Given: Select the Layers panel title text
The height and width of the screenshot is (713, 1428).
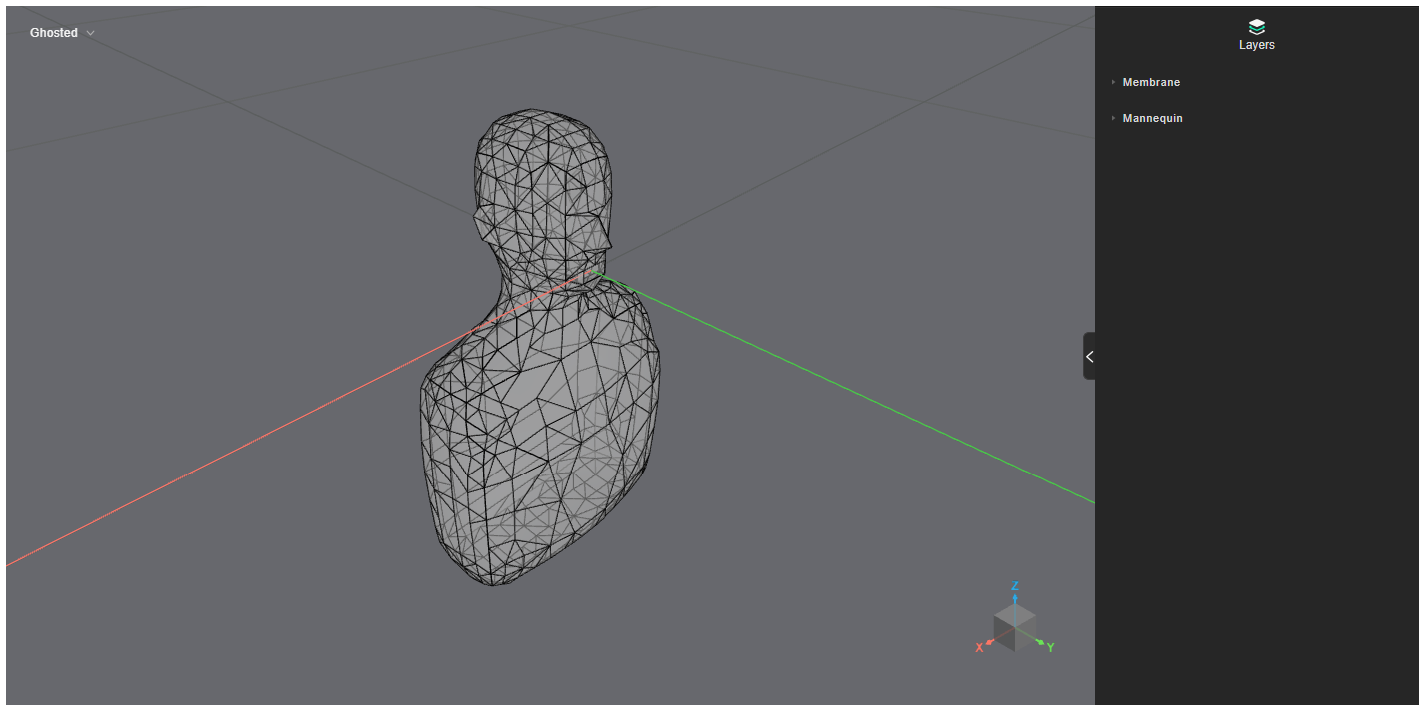Looking at the screenshot, I should pyautogui.click(x=1257, y=45).
